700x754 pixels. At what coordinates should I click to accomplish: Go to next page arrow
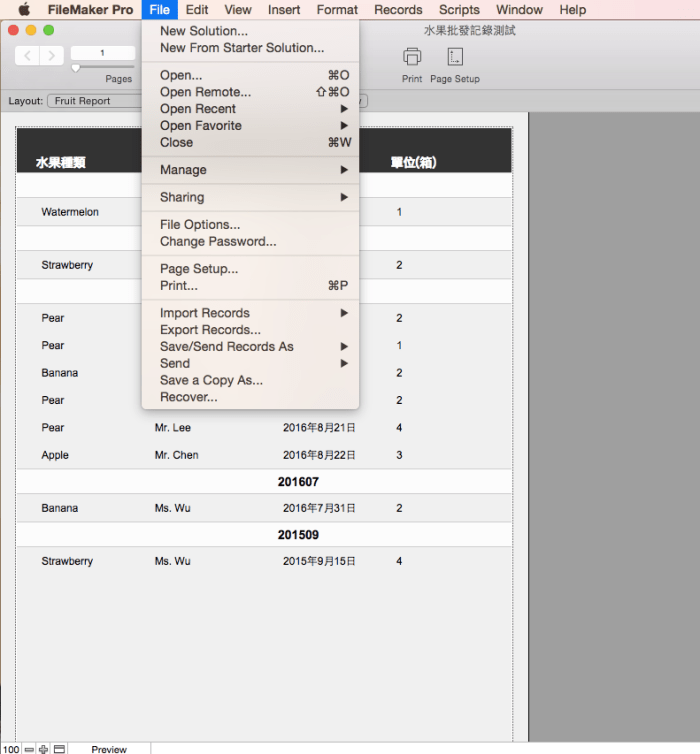52,56
